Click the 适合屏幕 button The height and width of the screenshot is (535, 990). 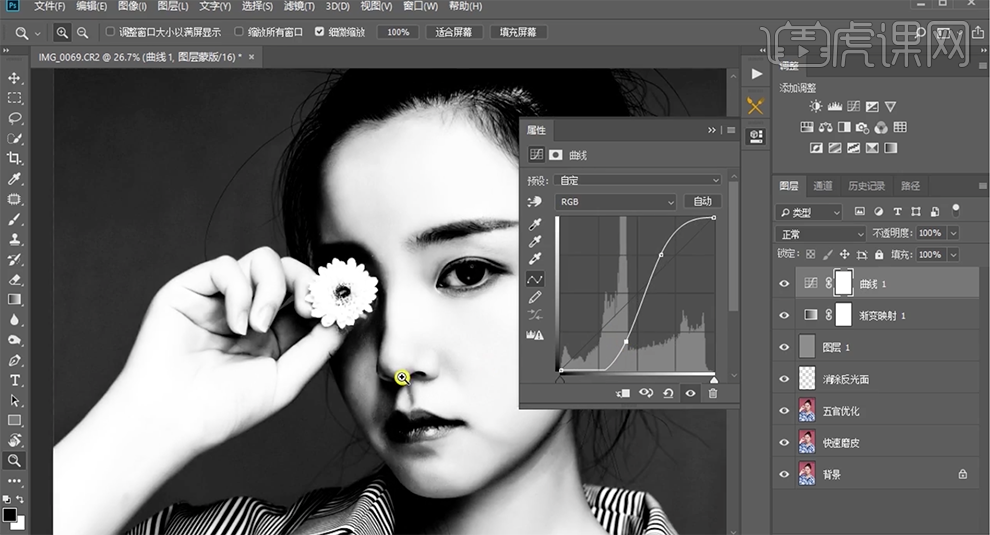click(x=453, y=32)
